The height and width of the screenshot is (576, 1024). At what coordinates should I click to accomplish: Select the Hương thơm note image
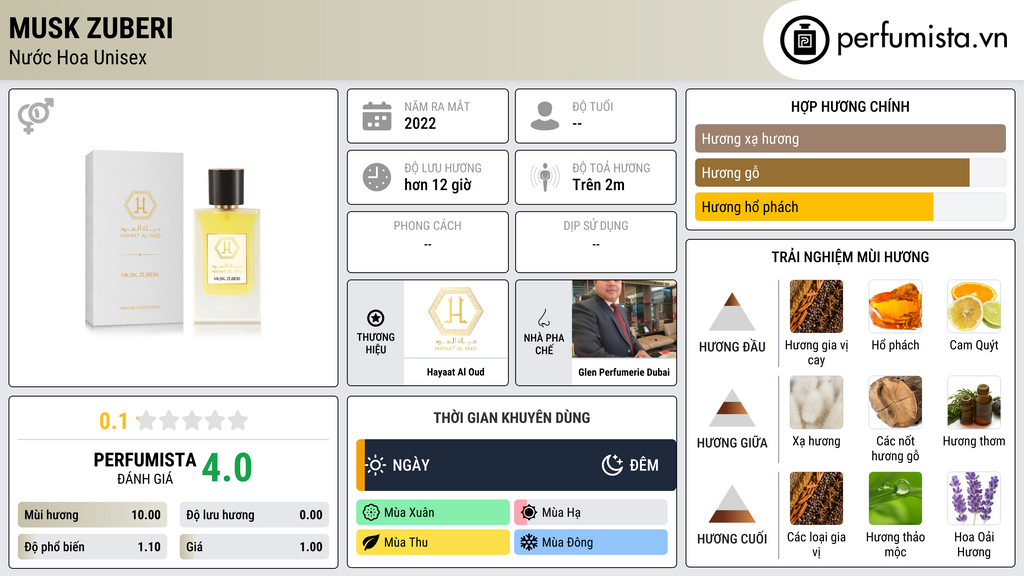974,403
